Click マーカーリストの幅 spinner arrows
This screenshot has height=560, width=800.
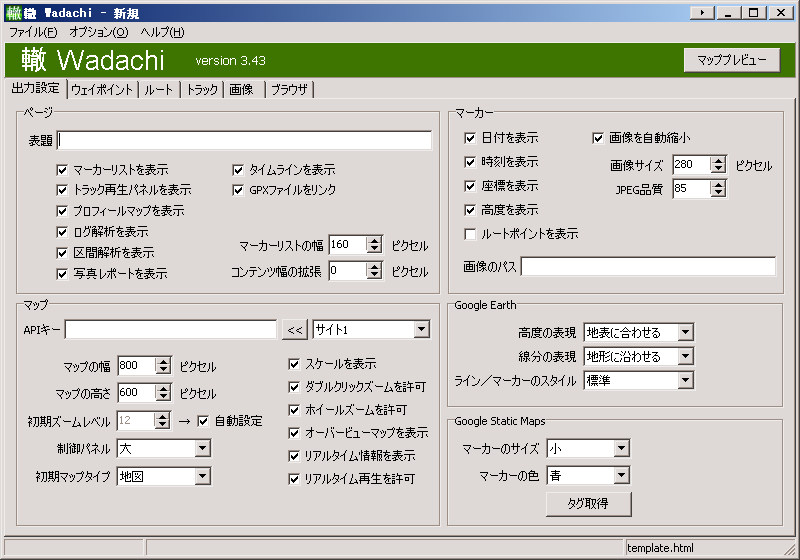[x=374, y=245]
